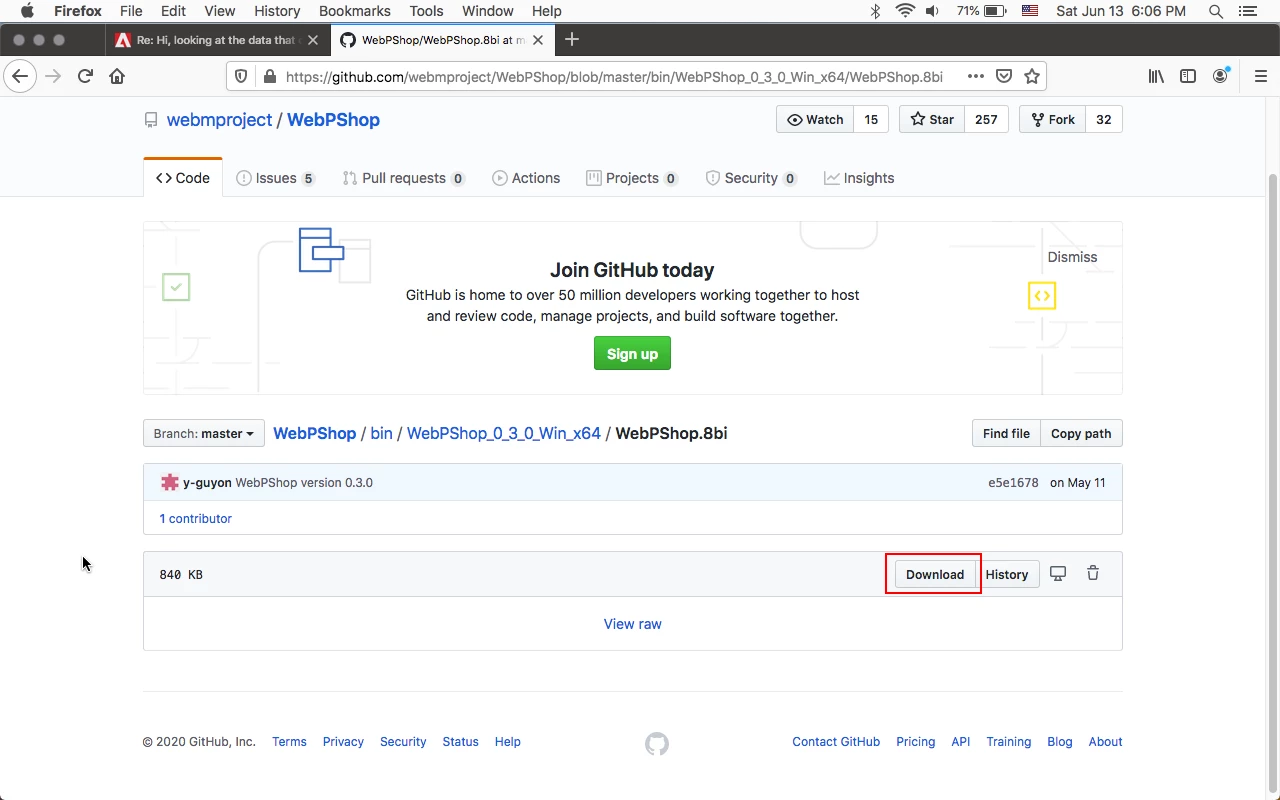Open commit e5e1678 link
Viewport: 1280px width, 800px height.
[1013, 482]
